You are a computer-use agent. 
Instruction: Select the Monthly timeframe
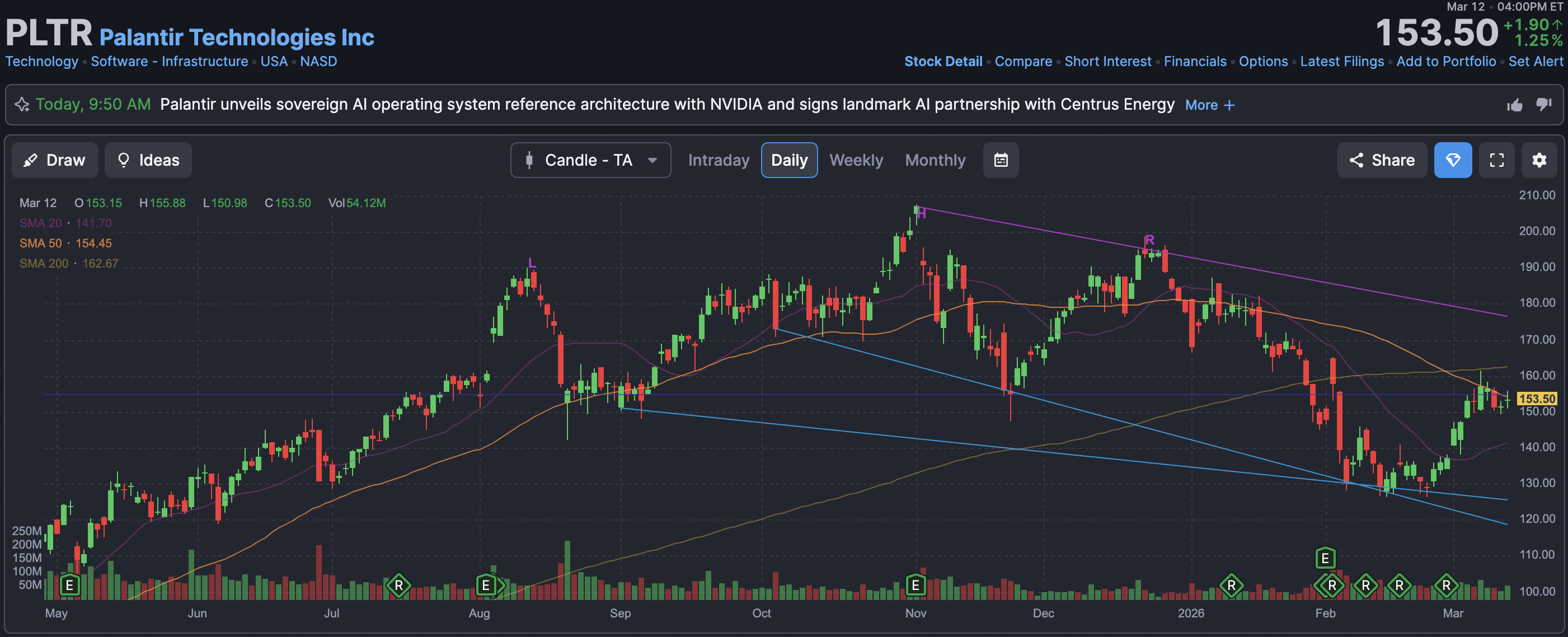(935, 160)
